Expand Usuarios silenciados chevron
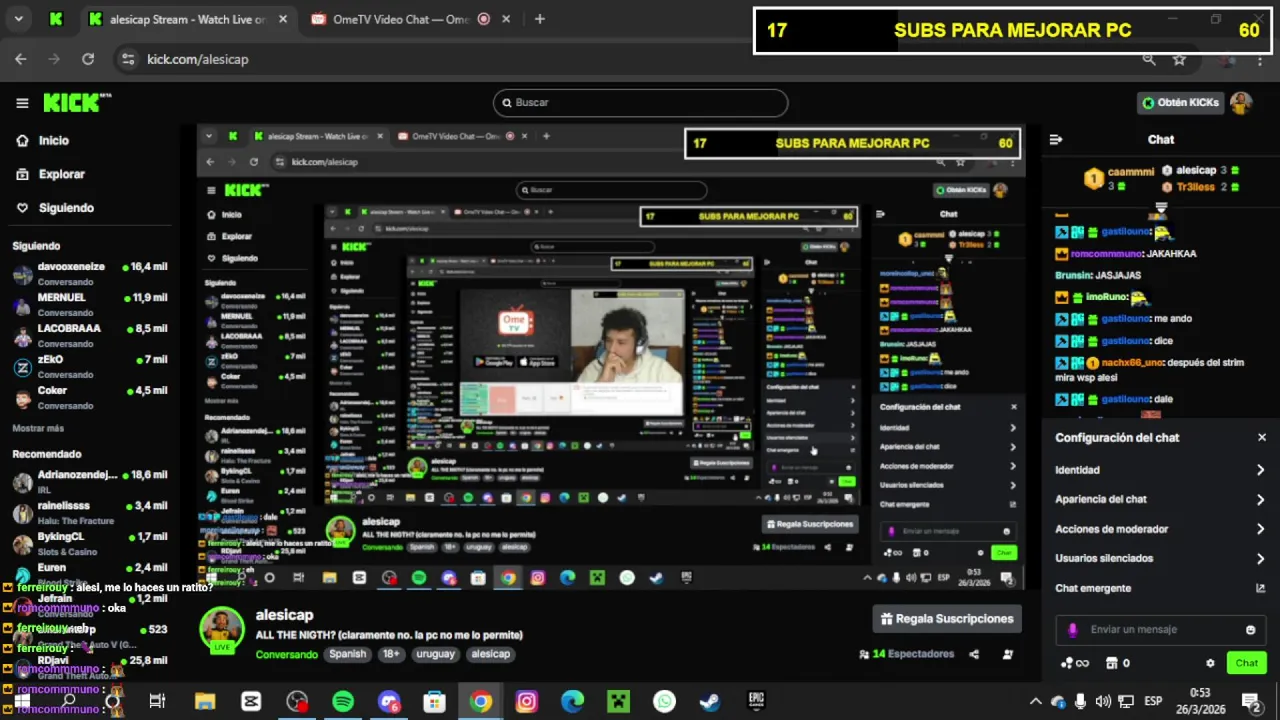This screenshot has width=1280, height=720. pyautogui.click(x=1261, y=559)
